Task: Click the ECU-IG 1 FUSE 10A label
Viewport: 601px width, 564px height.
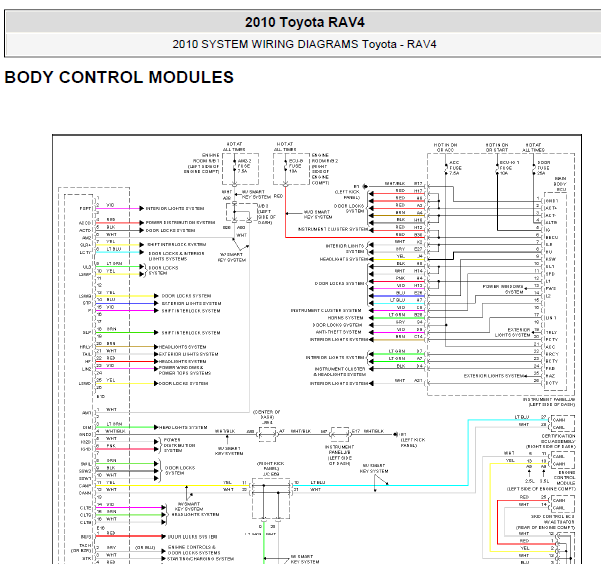Action: pyautogui.click(x=509, y=168)
